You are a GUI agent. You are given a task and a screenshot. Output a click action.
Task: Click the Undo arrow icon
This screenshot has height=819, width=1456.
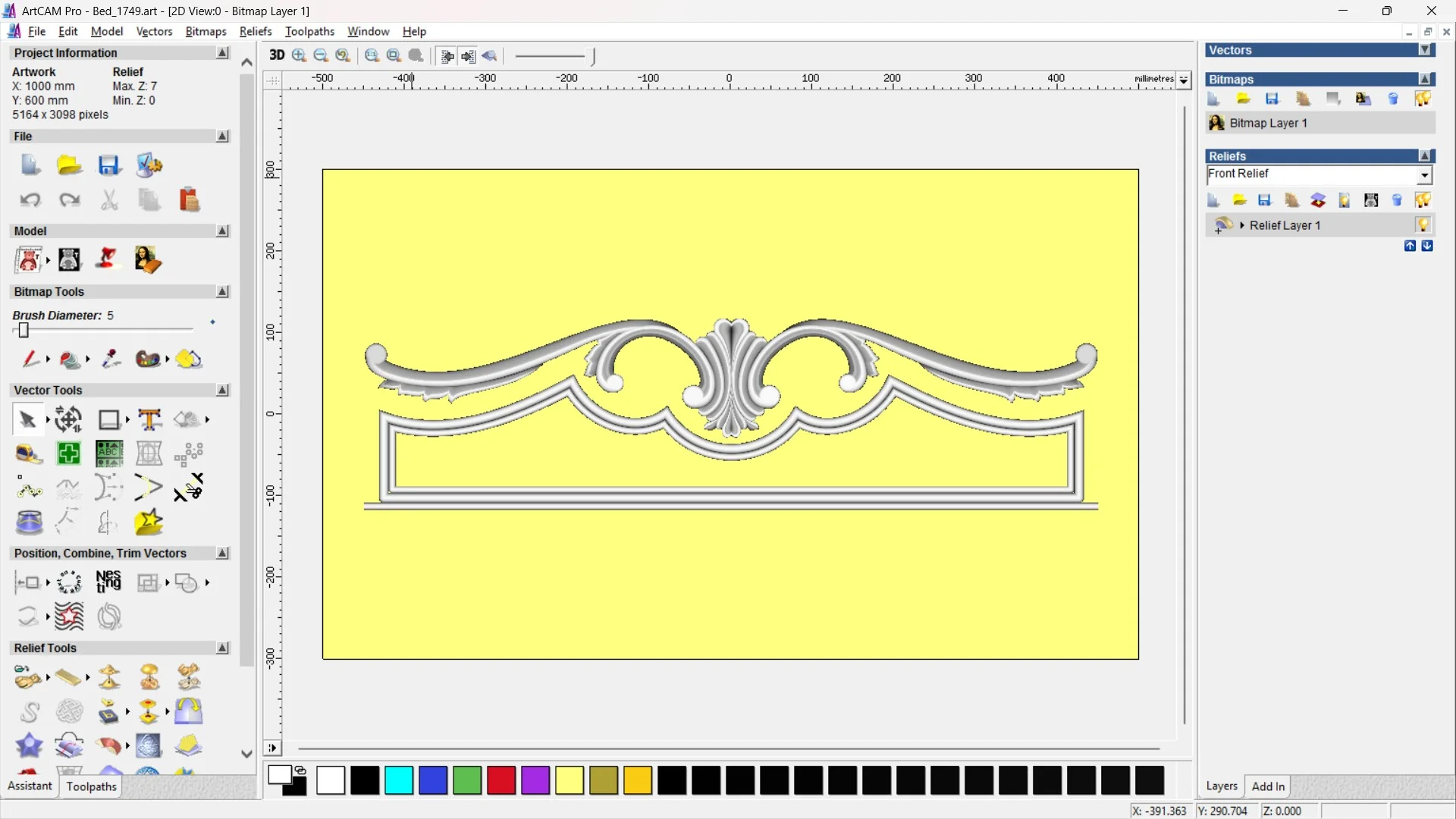pos(30,200)
